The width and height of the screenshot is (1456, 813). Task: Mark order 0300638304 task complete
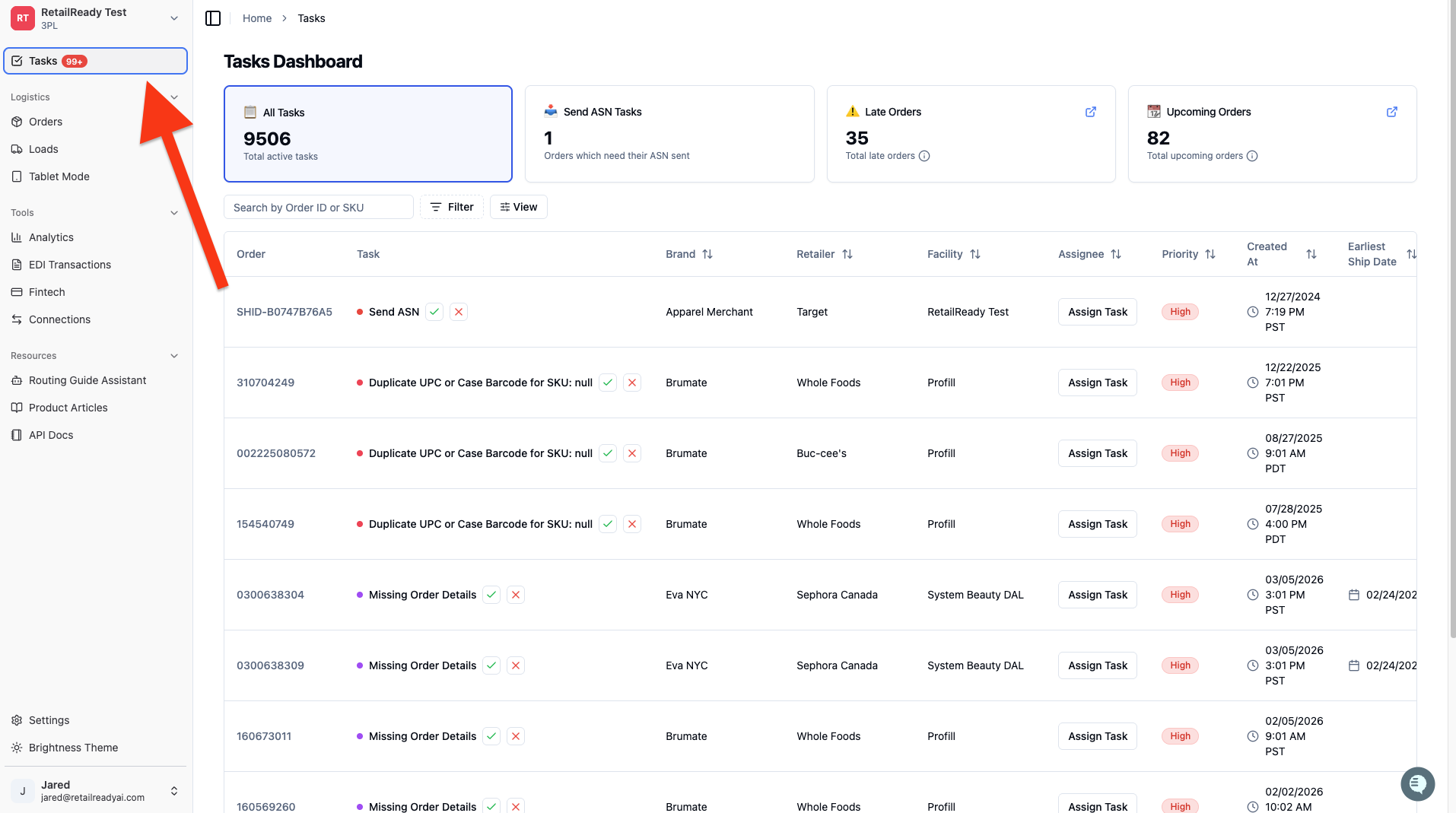pos(491,595)
